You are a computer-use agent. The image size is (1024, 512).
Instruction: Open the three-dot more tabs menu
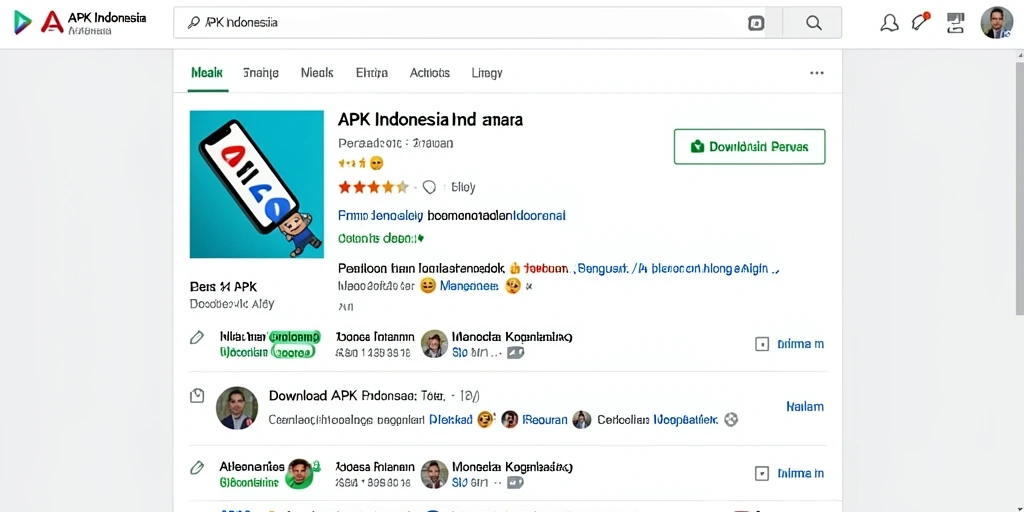point(816,73)
